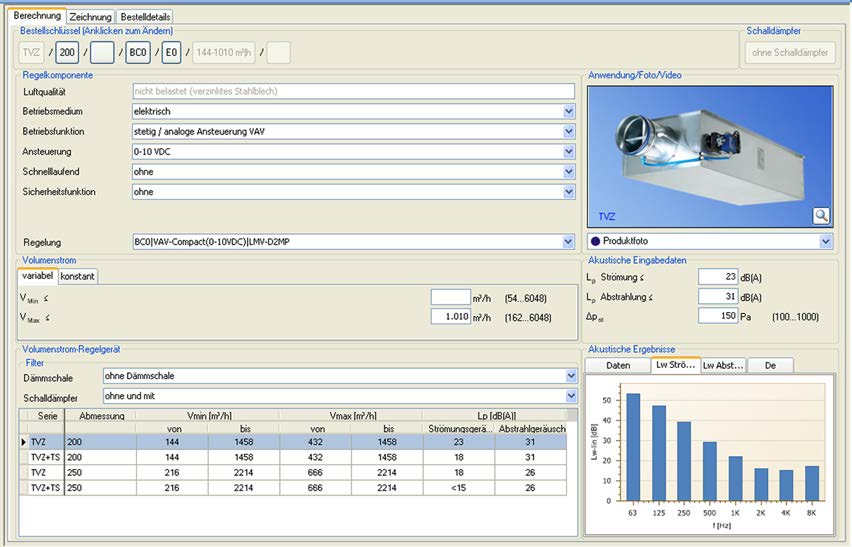Switch to the Bestelldetails tab
Viewport: 852px width, 547px height.
coord(145,17)
